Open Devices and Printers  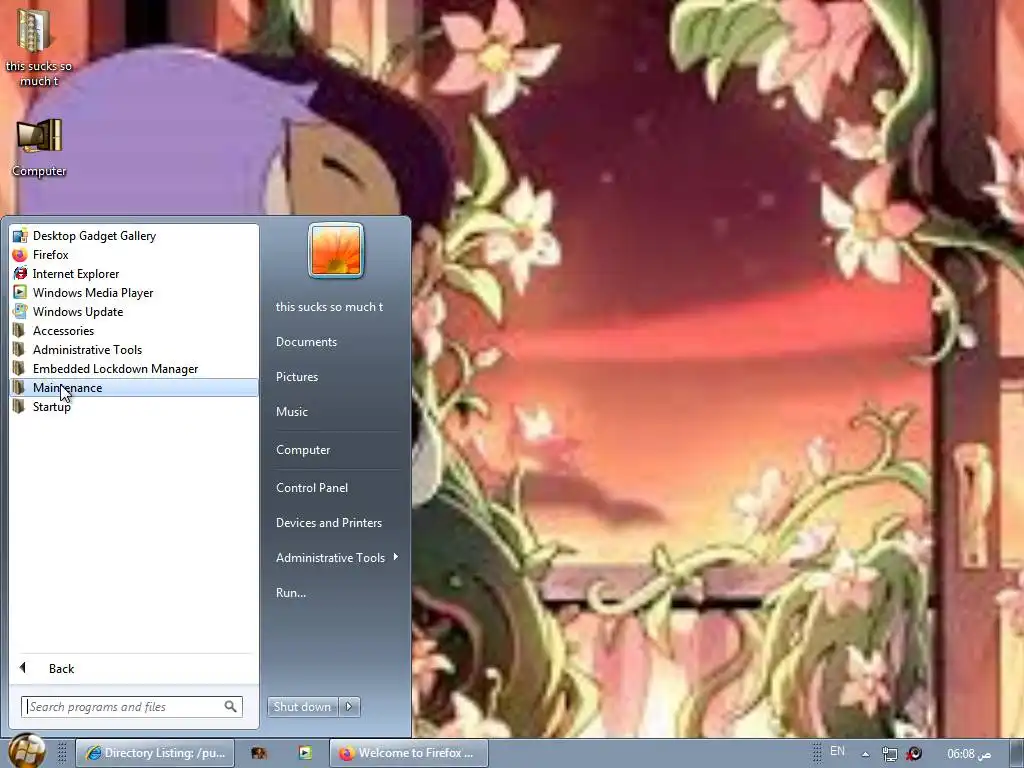tap(329, 523)
